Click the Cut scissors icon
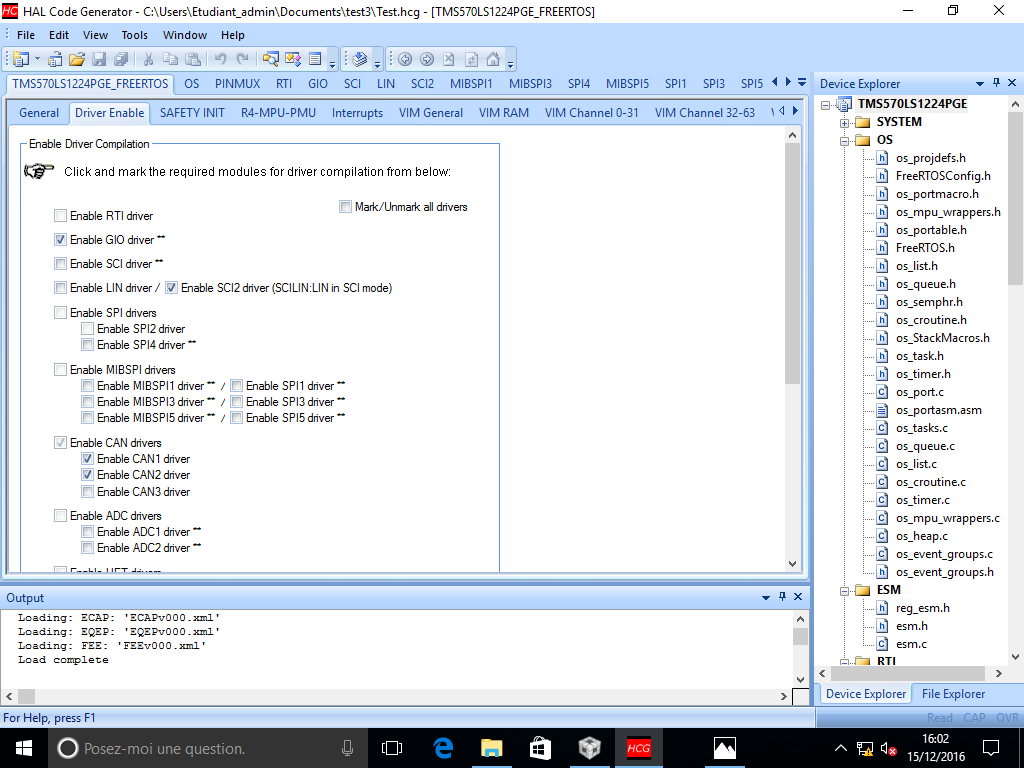Image resolution: width=1024 pixels, height=768 pixels. [148, 59]
